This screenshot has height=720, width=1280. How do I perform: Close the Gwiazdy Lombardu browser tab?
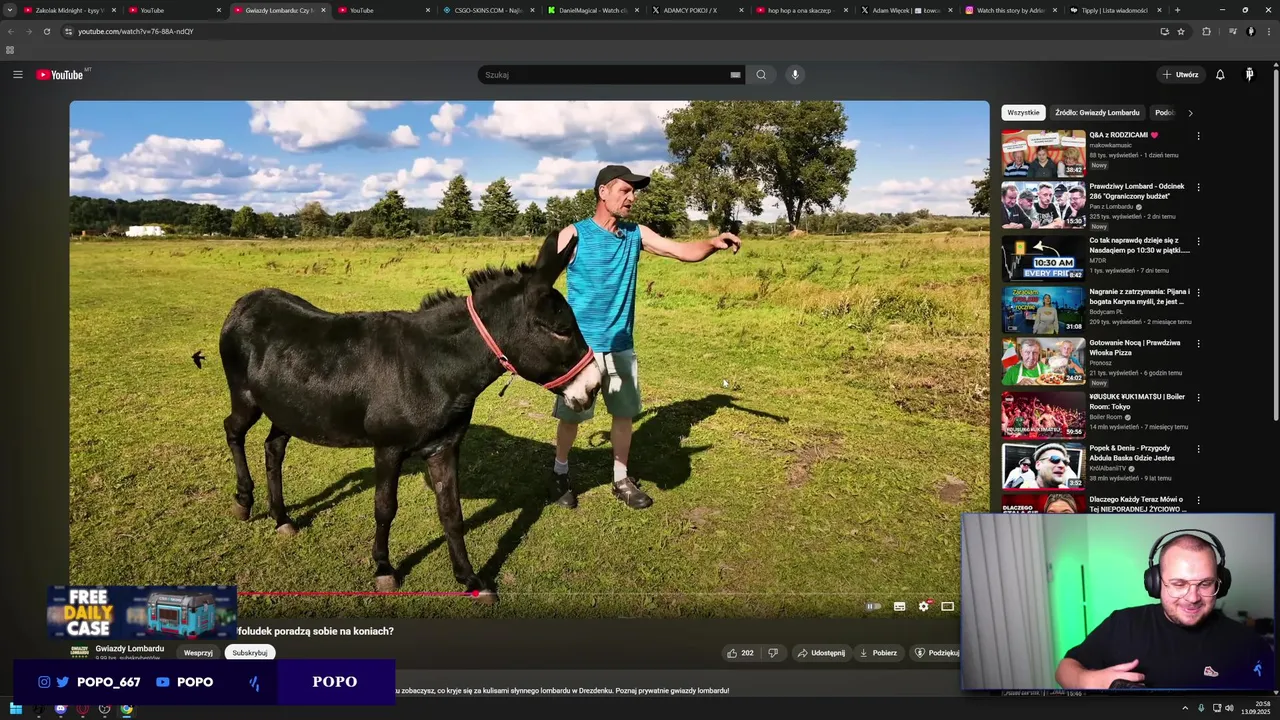[x=323, y=10]
